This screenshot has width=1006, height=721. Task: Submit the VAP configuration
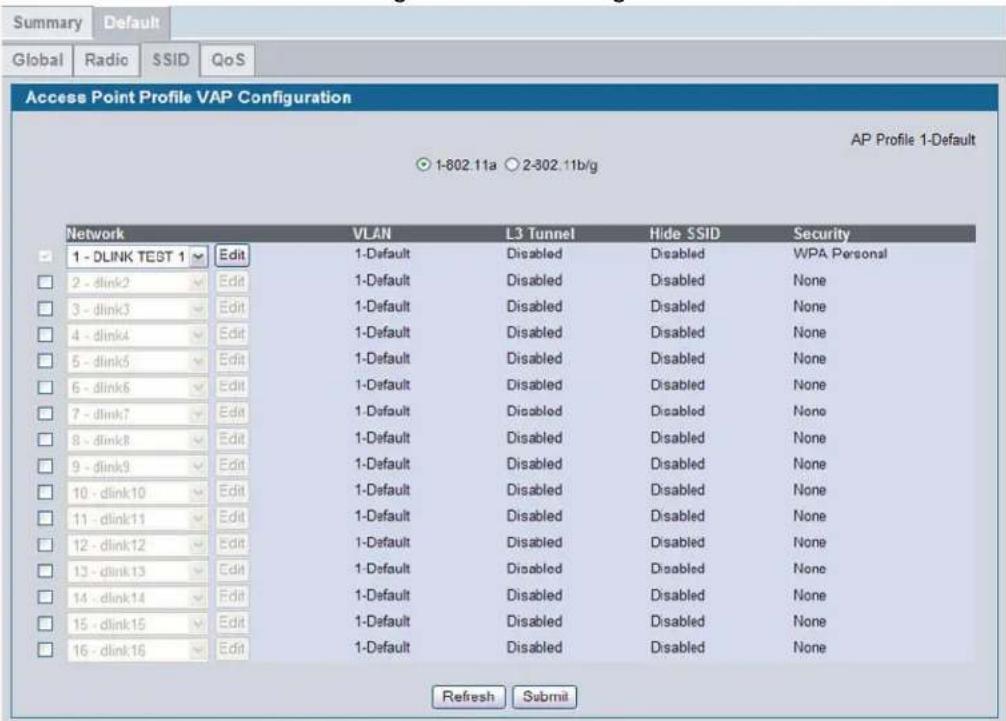545,697
